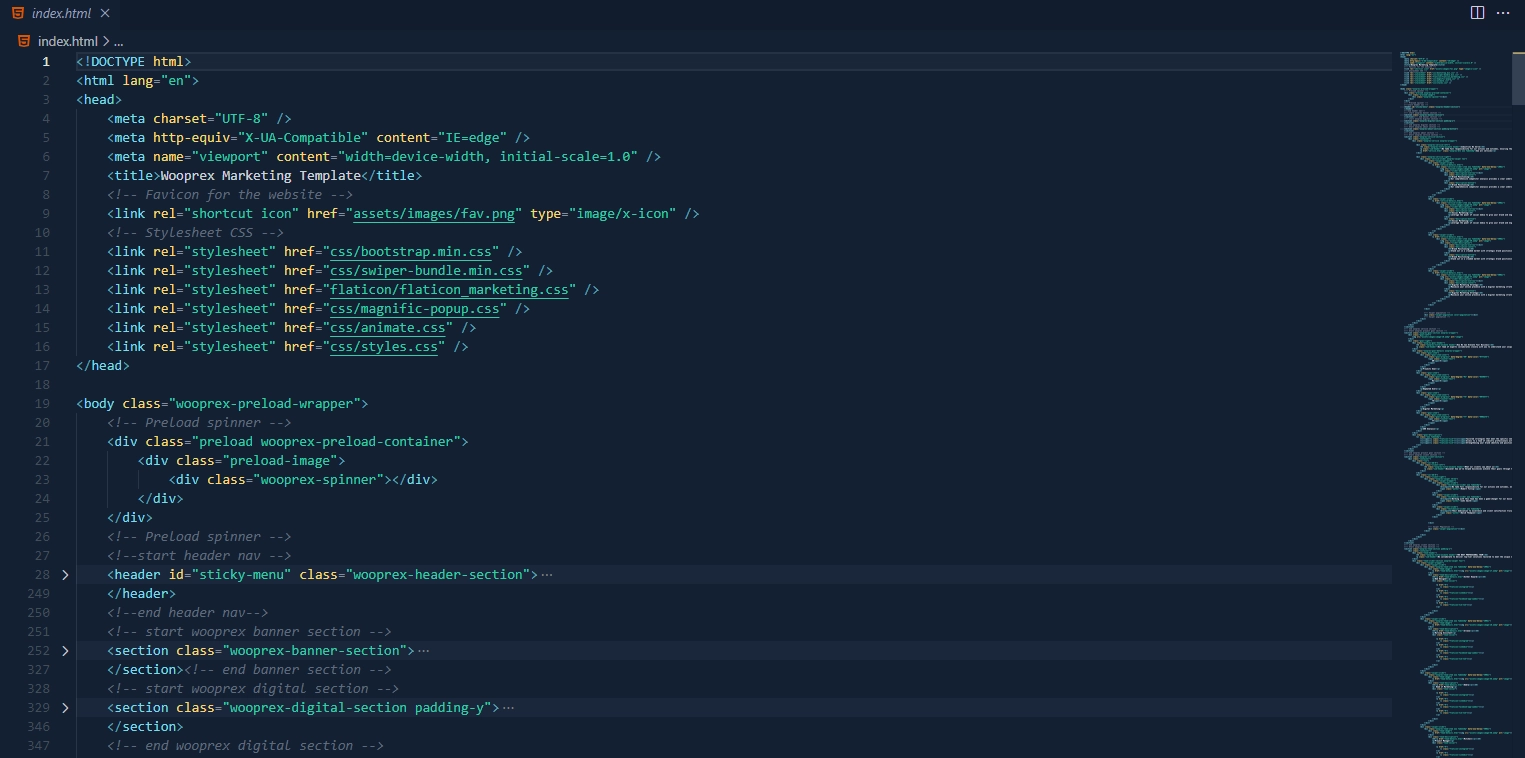Expand the wooprex-digital-section on line 329
This screenshot has width=1525, height=758.
tap(64, 707)
